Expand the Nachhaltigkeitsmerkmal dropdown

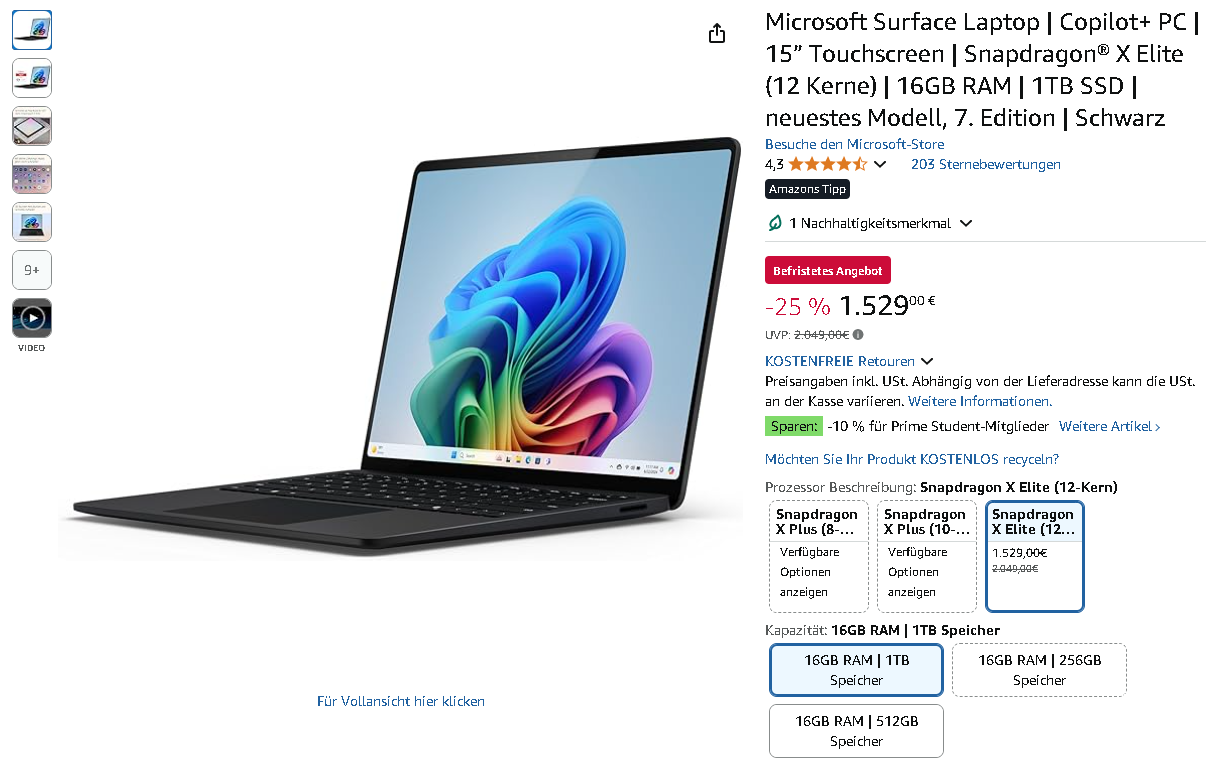[x=966, y=224]
